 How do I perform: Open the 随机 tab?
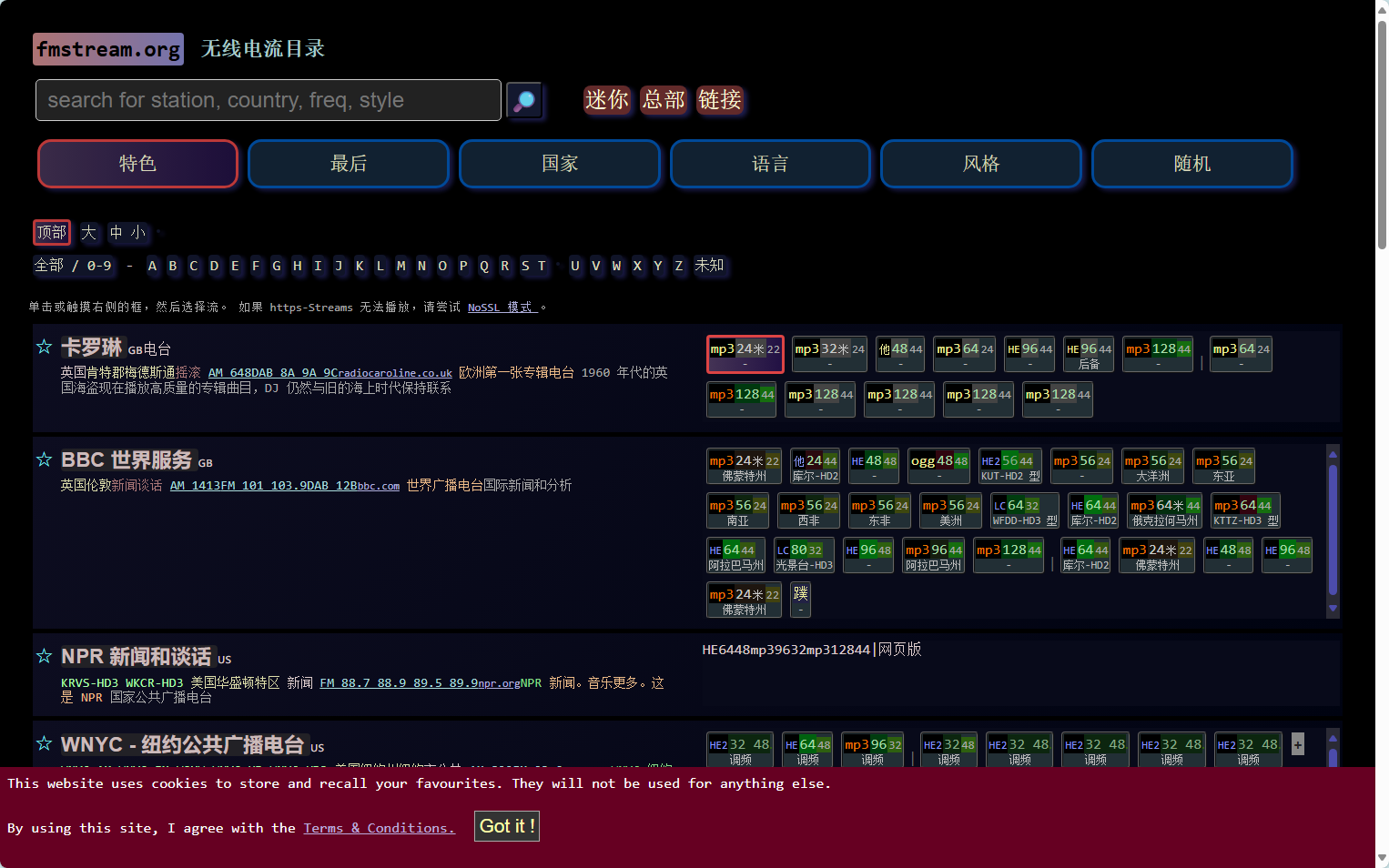pos(1192,164)
